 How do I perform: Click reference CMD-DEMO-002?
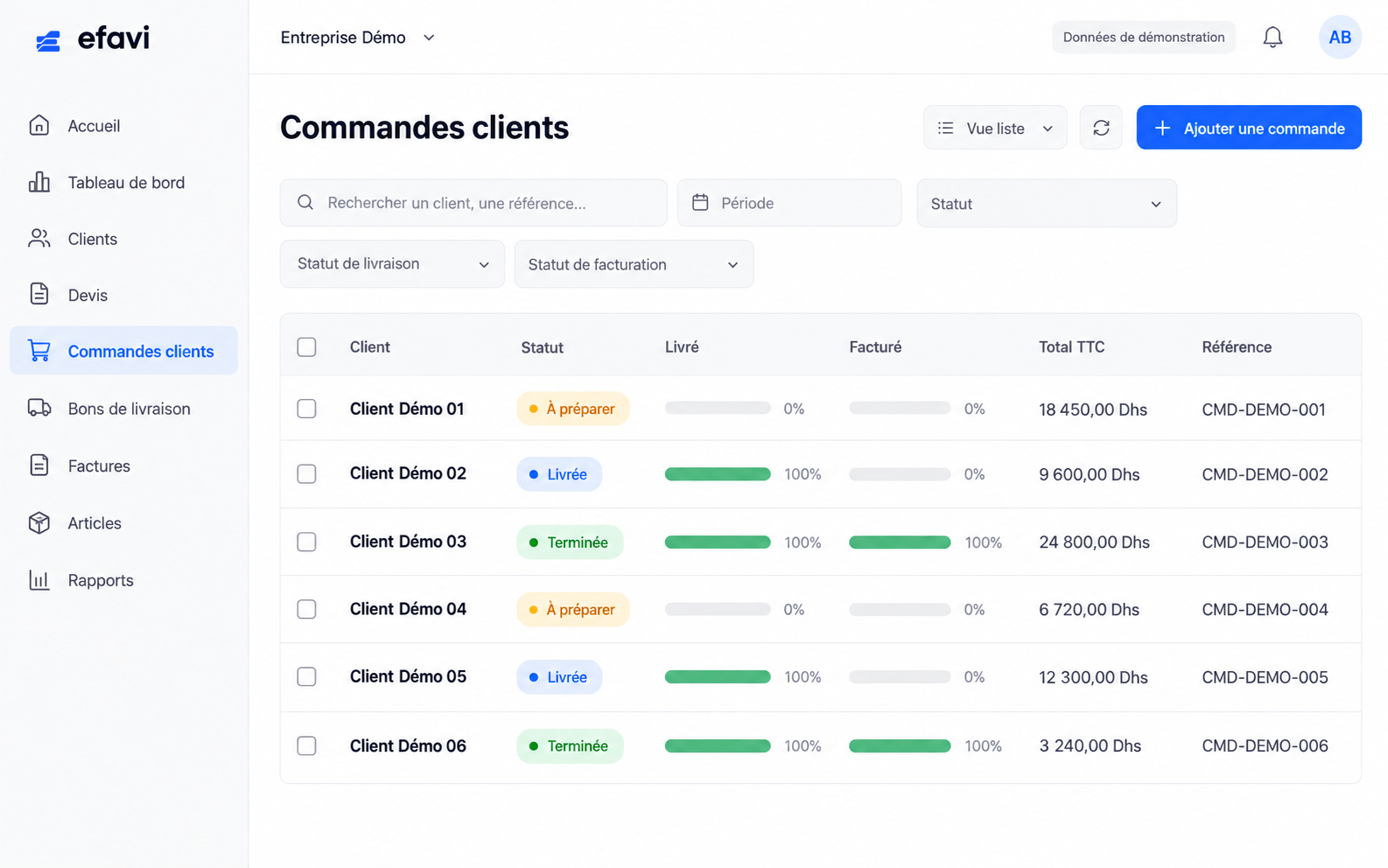1265,474
